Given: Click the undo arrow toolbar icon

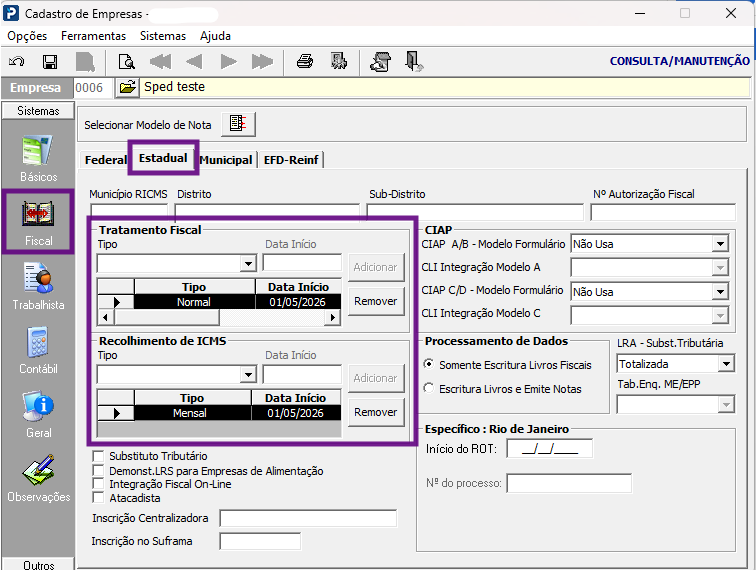Looking at the screenshot, I should (17, 62).
